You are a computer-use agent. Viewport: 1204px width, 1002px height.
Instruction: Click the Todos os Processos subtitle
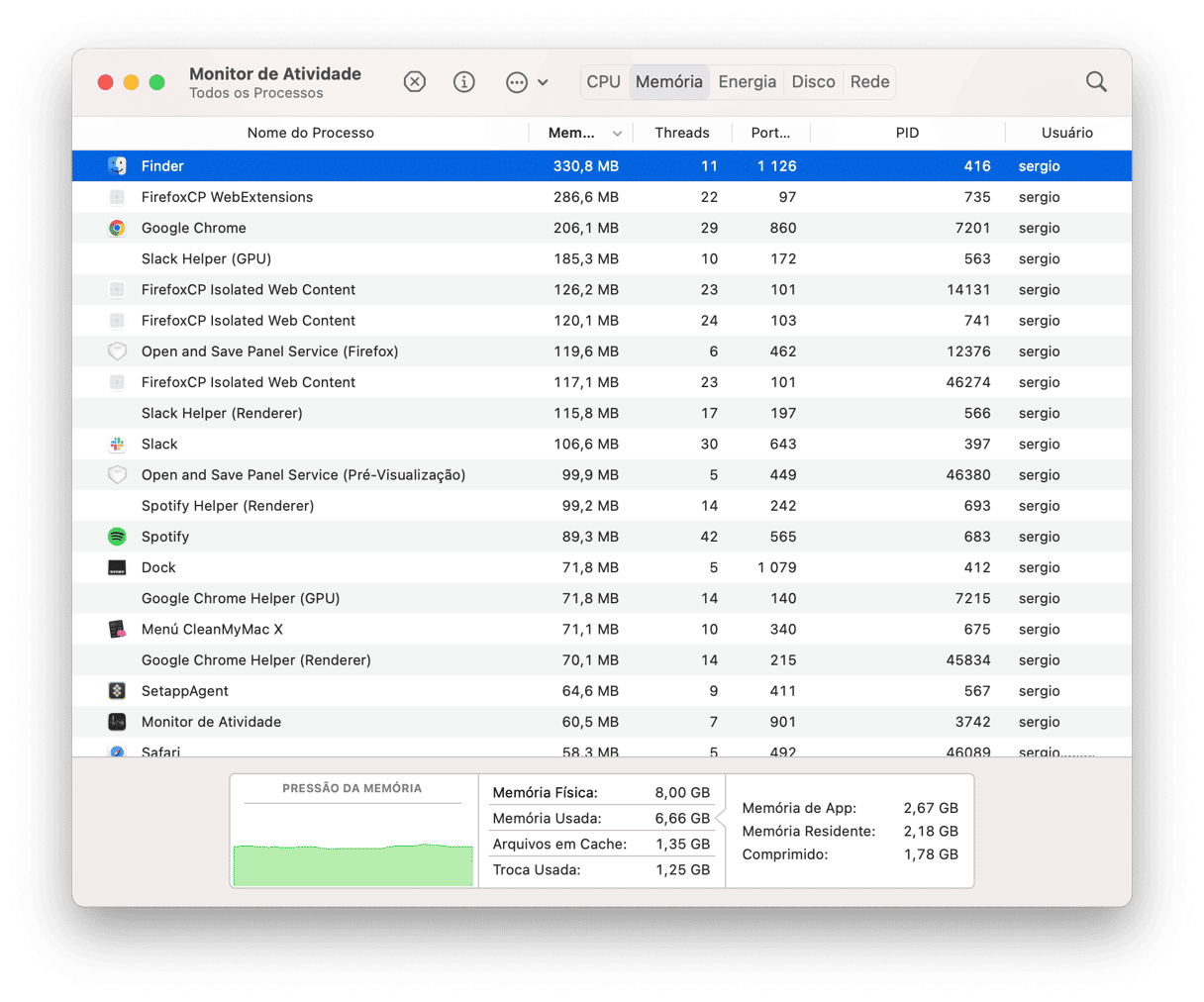(256, 93)
